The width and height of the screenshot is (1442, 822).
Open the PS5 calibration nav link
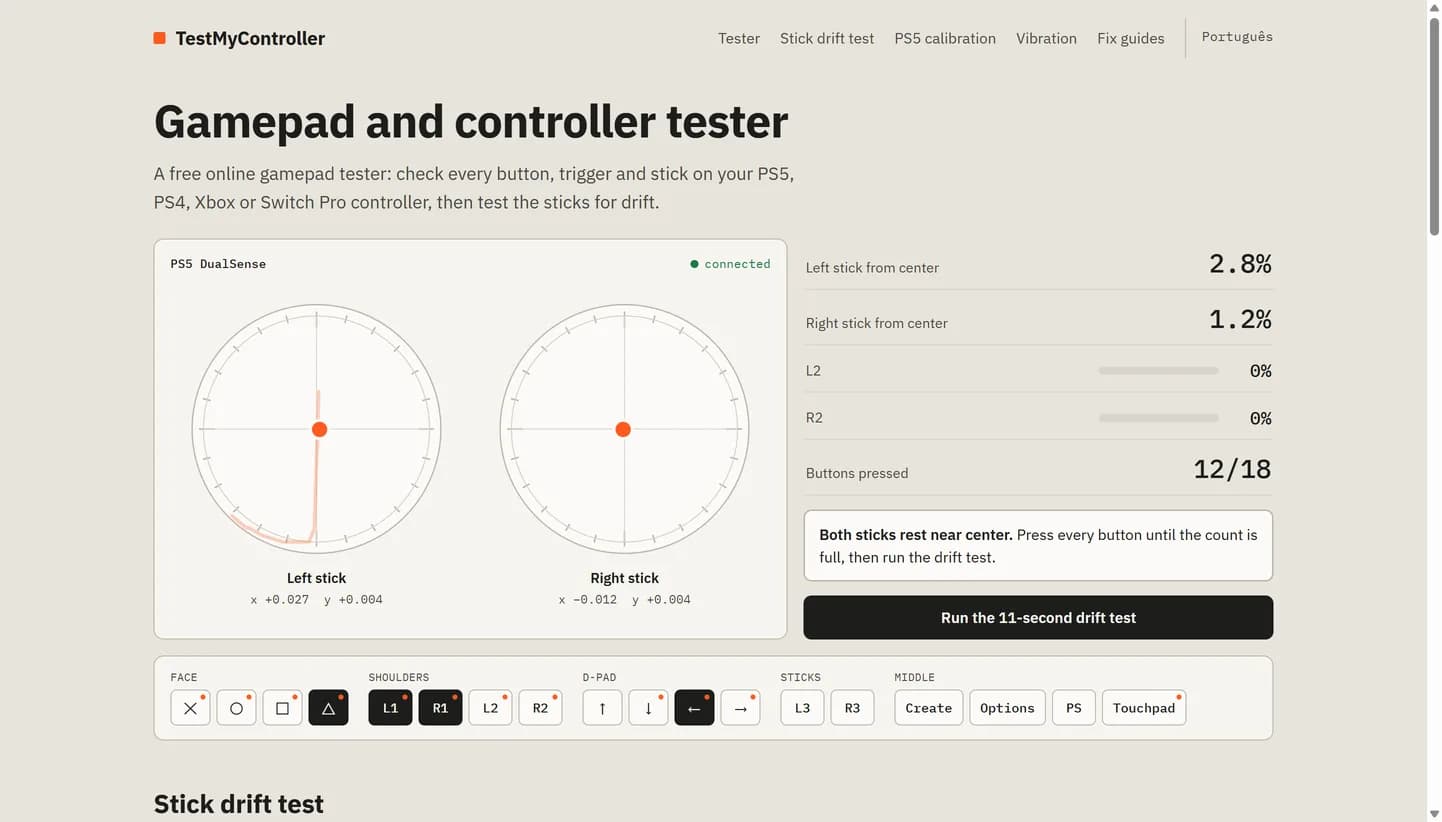click(945, 38)
